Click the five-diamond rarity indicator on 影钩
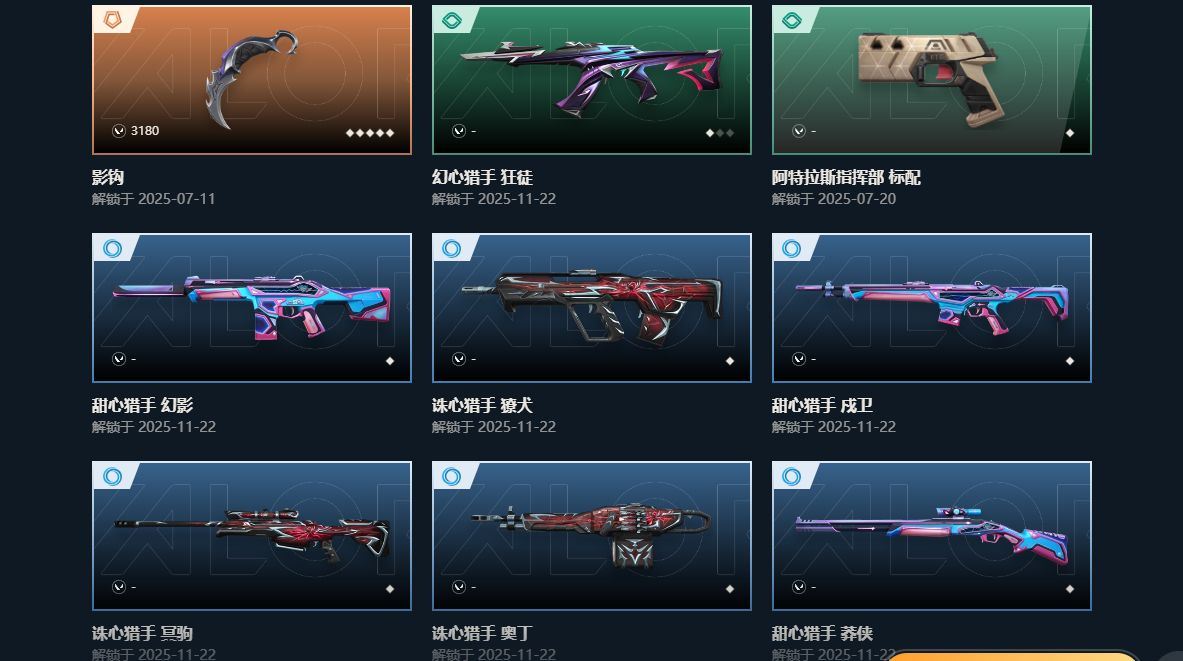 370,133
